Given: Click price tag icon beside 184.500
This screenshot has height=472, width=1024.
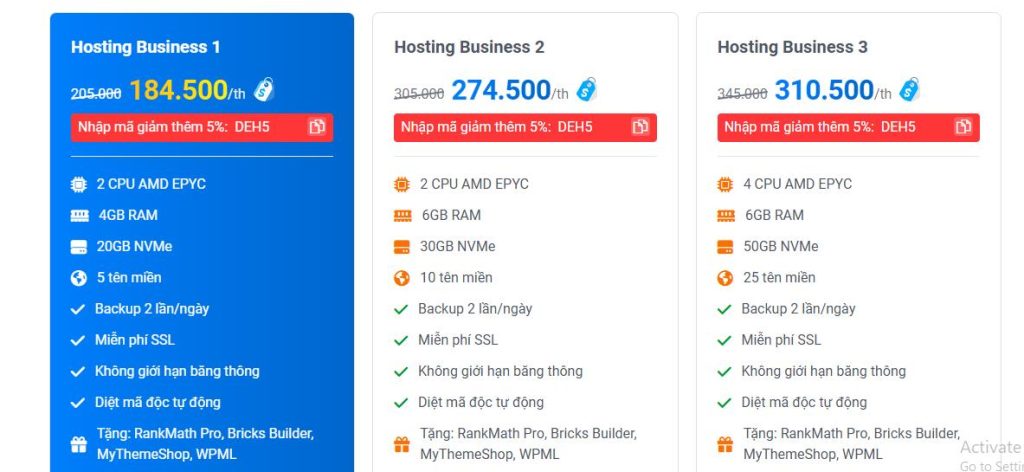Looking at the screenshot, I should [264, 90].
